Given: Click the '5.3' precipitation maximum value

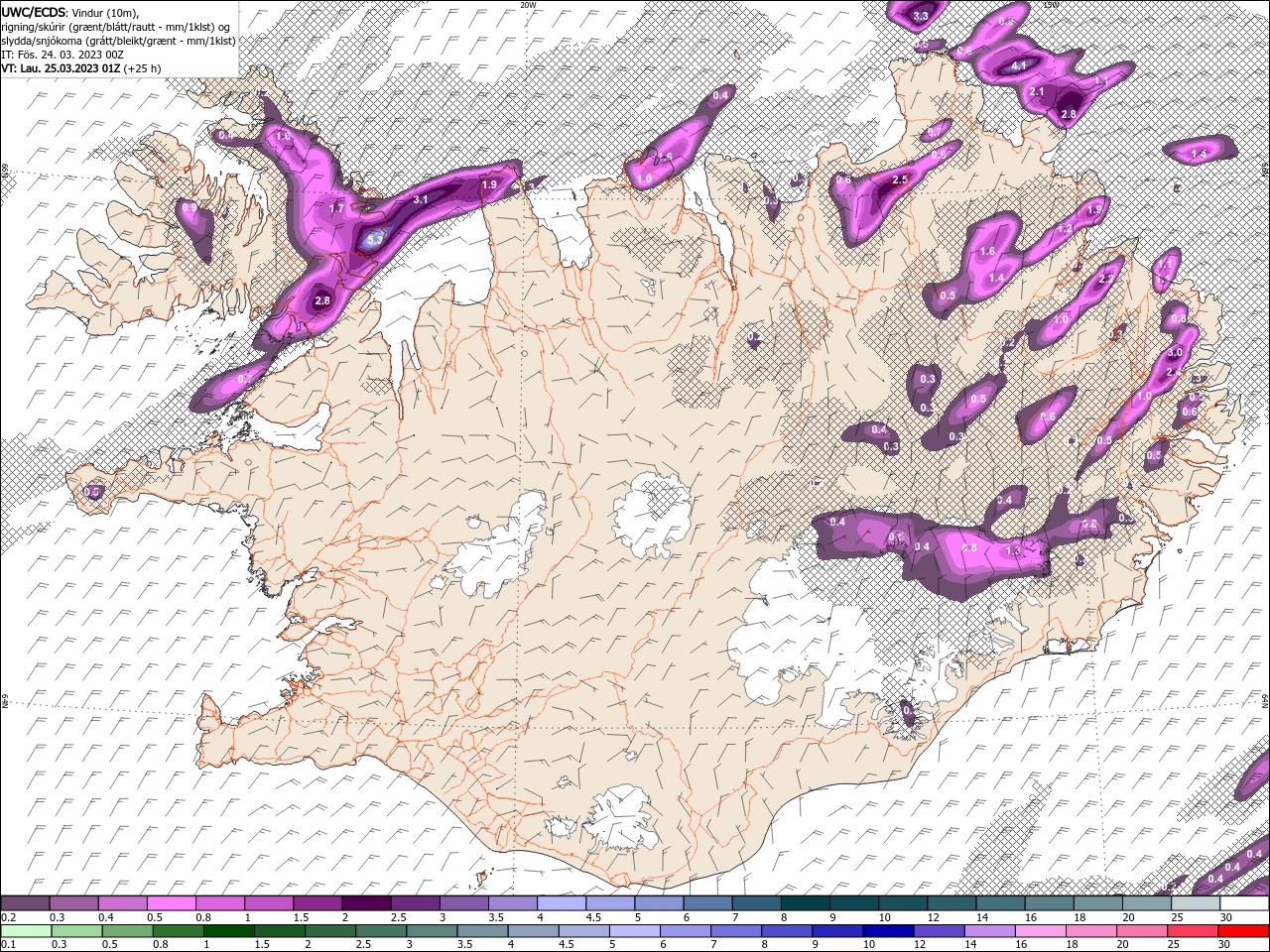Looking at the screenshot, I should 374,239.
